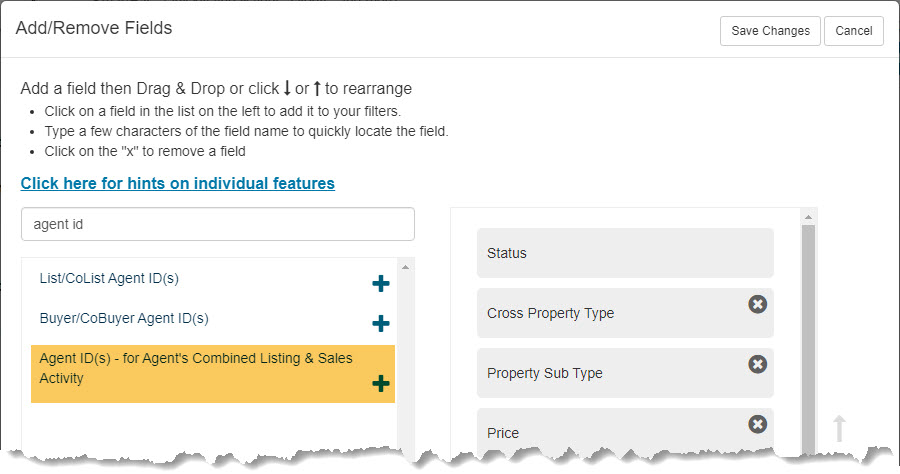Click the Status field block
This screenshot has height=474, width=900.
pyautogui.click(x=625, y=253)
